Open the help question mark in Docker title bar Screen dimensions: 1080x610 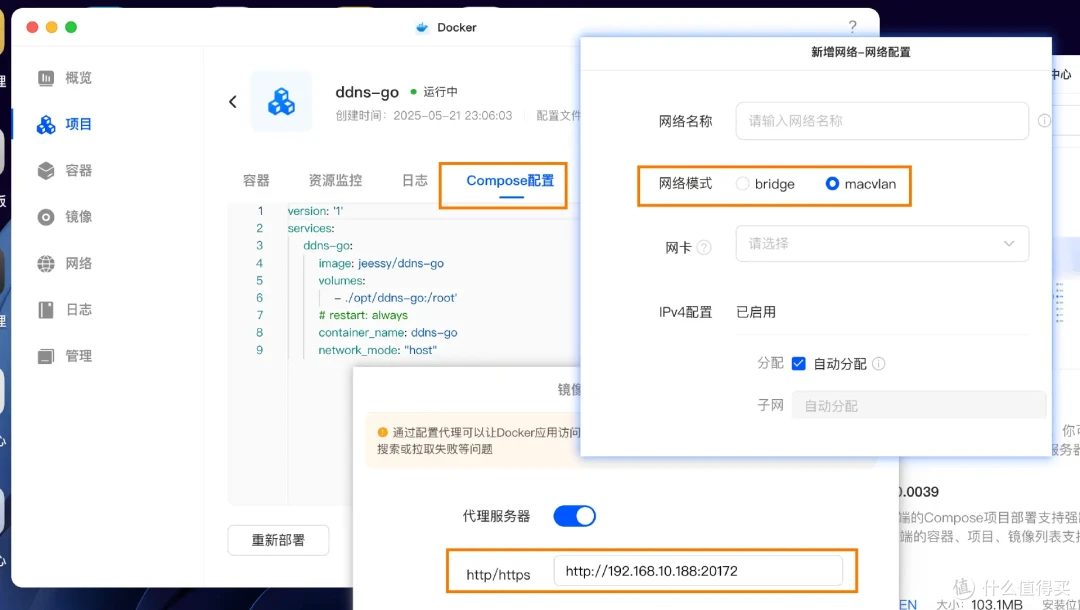click(853, 26)
